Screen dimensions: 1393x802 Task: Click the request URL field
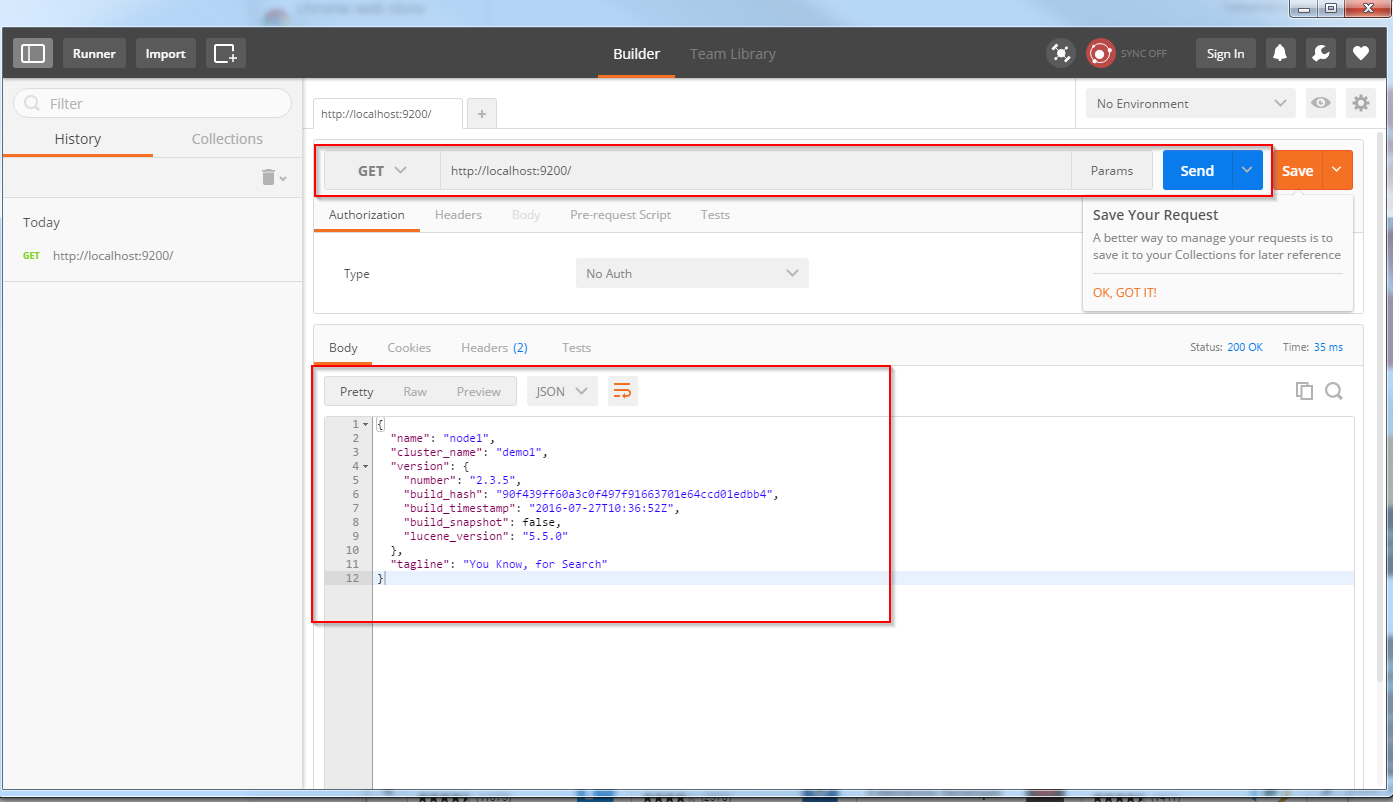click(x=756, y=171)
